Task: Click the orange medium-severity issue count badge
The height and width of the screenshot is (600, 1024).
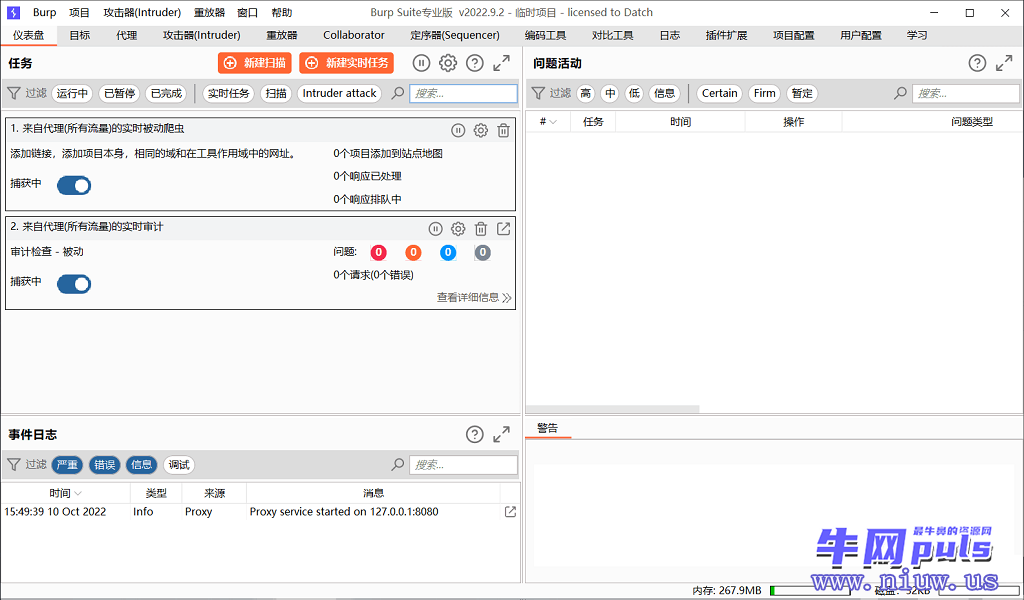Action: click(x=413, y=253)
